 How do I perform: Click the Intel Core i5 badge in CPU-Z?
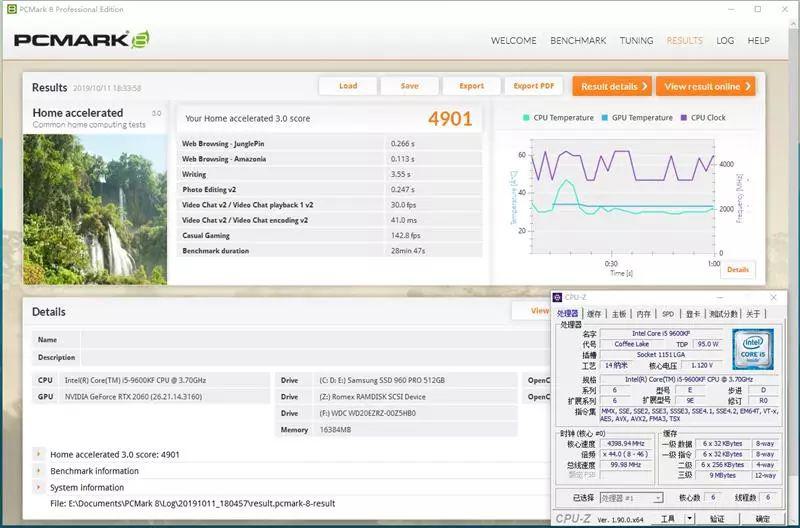[x=753, y=349]
